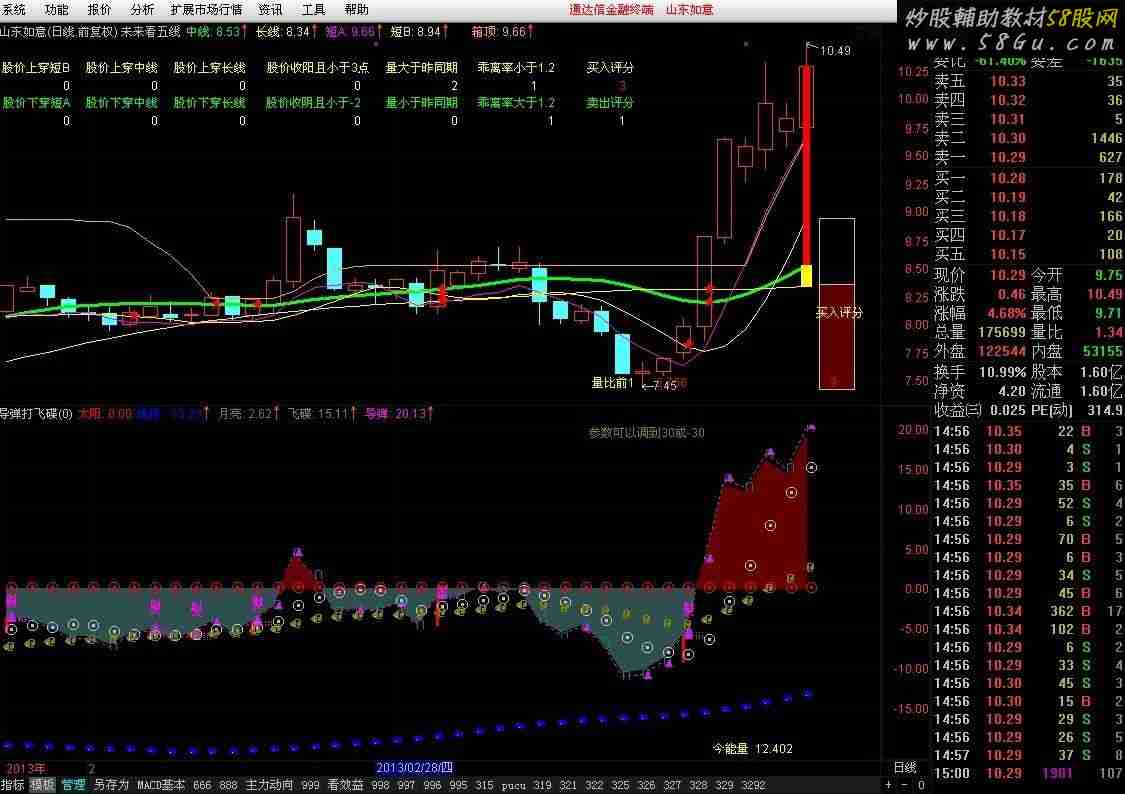Click the 现价 10.29 quote field

pyautogui.click(x=979, y=275)
